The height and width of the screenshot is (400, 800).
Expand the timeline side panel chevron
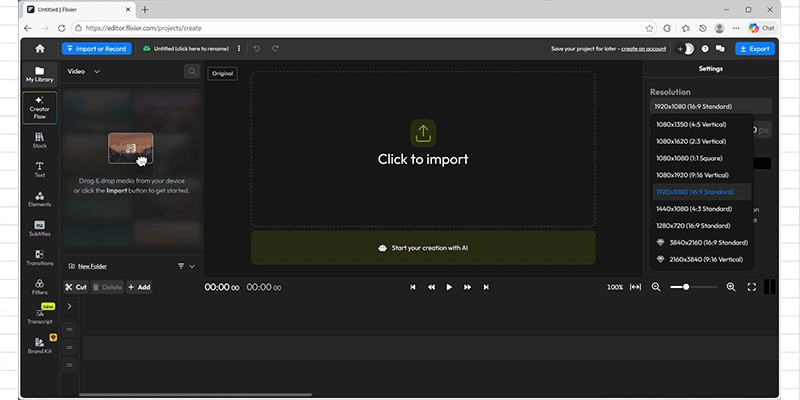pyautogui.click(x=69, y=306)
